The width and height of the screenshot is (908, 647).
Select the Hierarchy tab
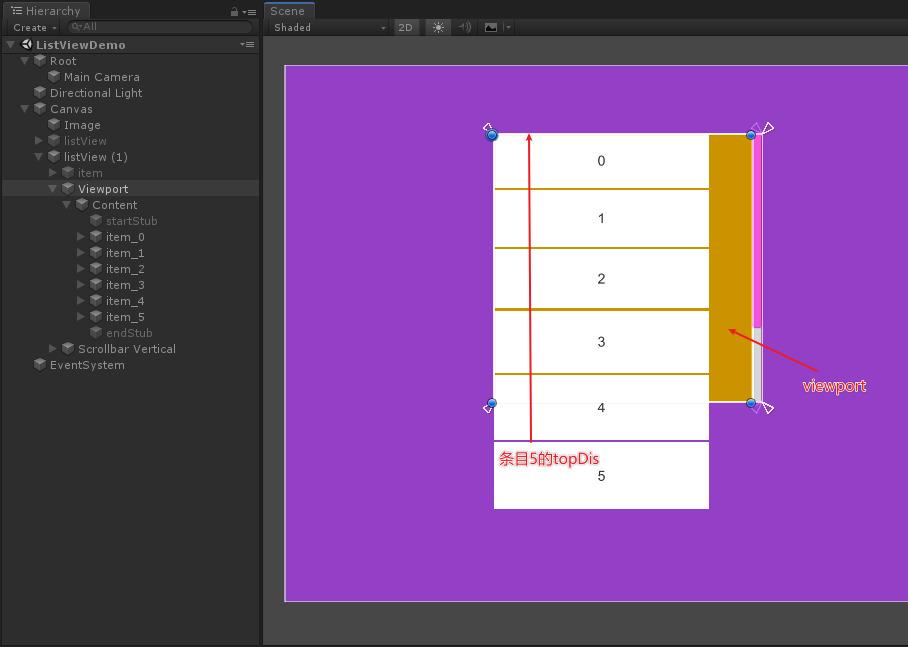click(46, 11)
